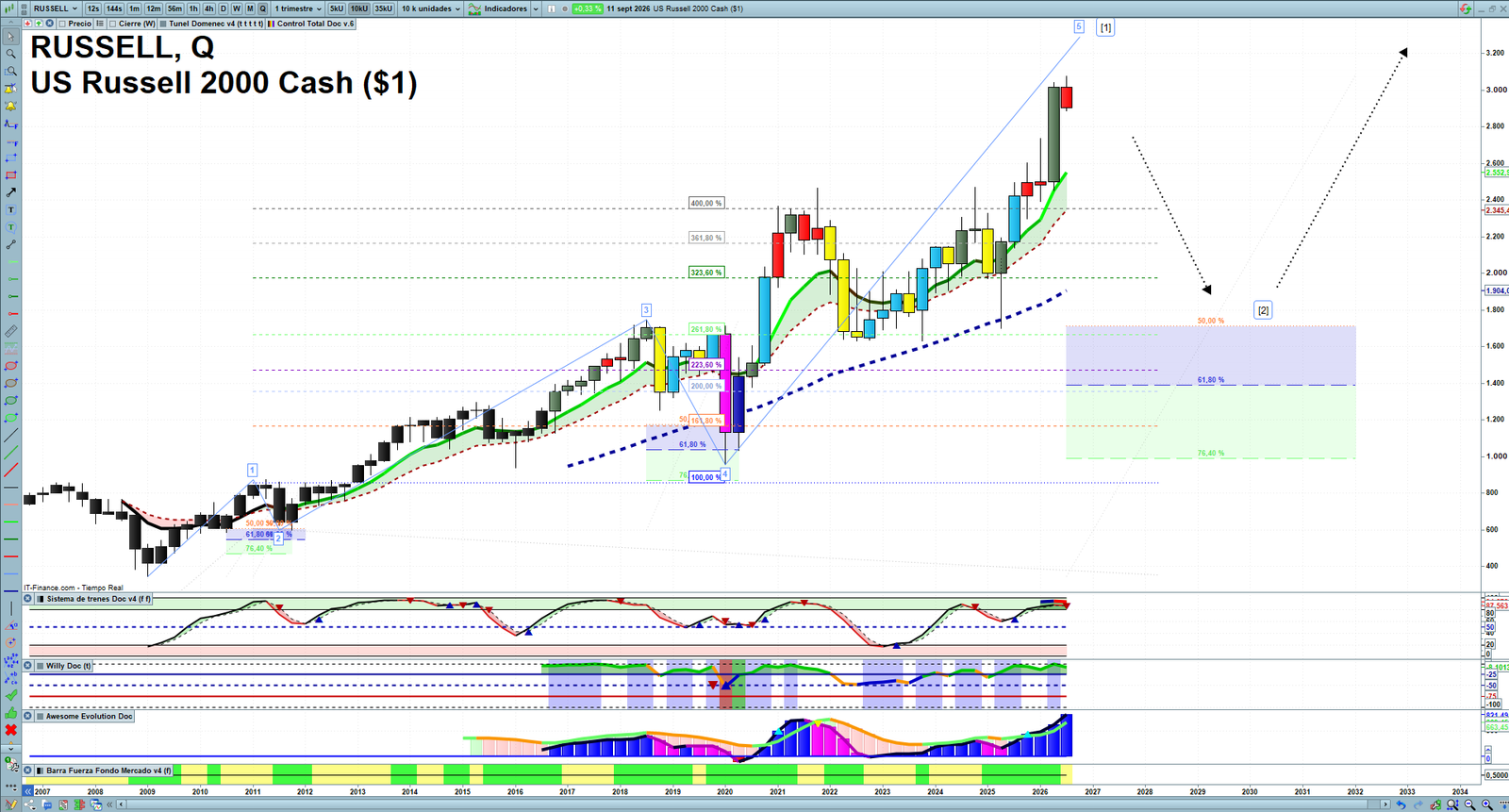The height and width of the screenshot is (812, 1509).
Task: Close the Barra Fuerza Fondo Mercado panel
Action: pyautogui.click(x=28, y=771)
